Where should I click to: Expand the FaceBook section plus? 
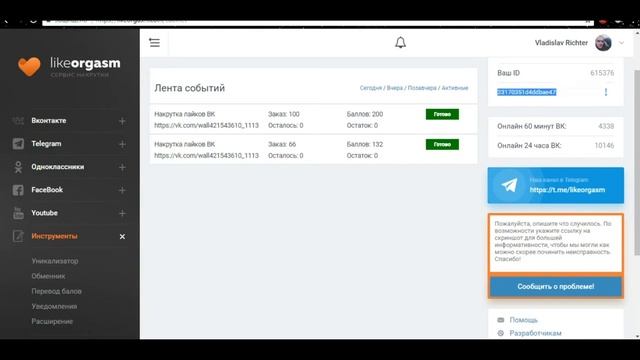[122, 190]
